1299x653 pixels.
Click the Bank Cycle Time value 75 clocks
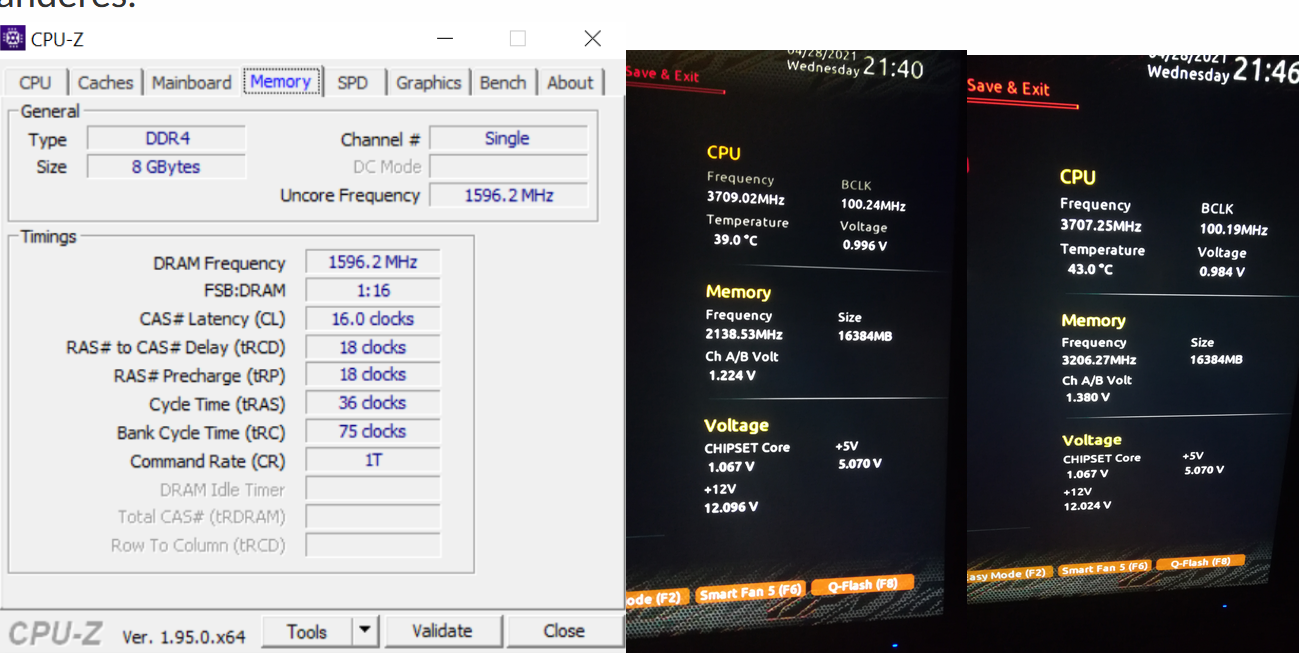point(372,431)
